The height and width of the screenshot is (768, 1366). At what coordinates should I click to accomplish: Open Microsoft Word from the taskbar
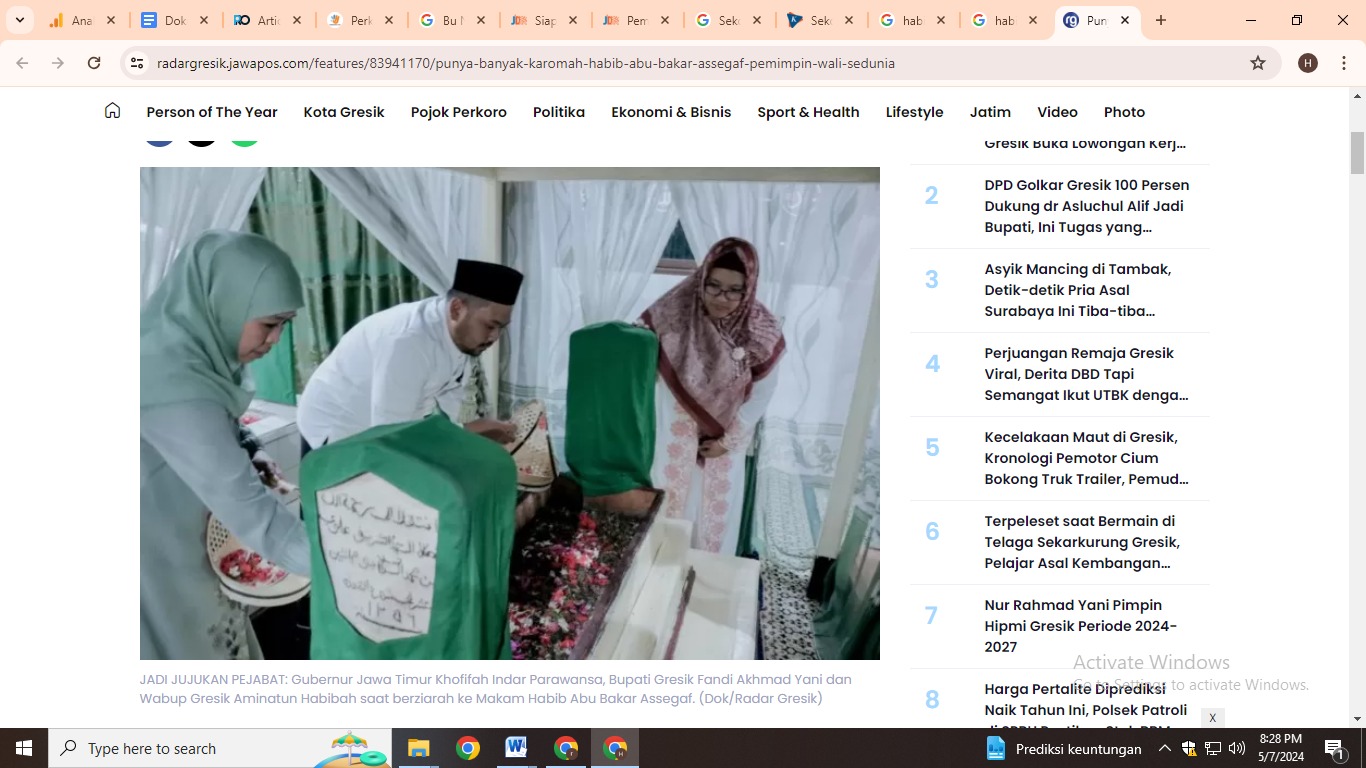(x=516, y=747)
